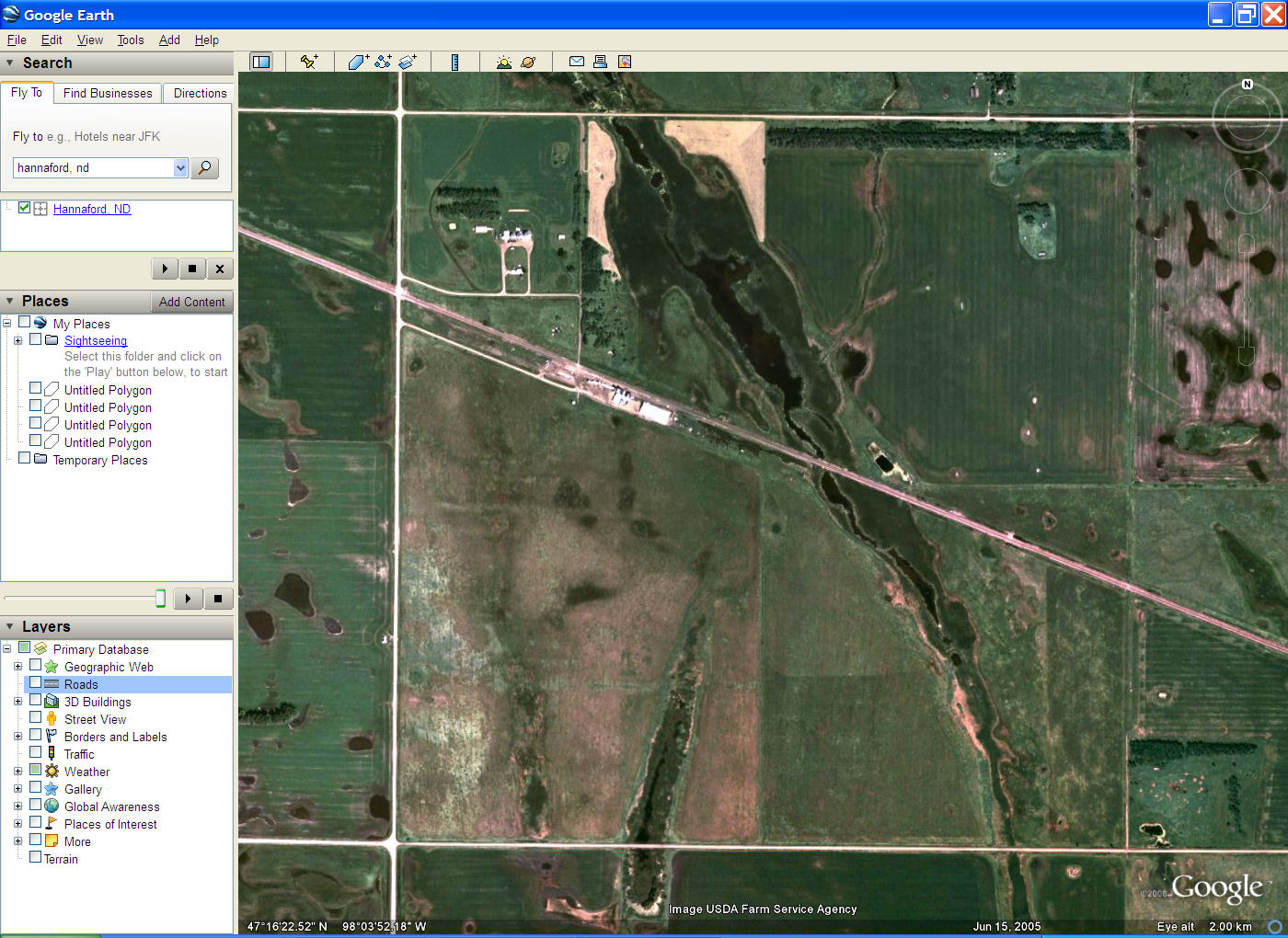Expand the Borders and Labels node
The height and width of the screenshot is (938, 1288).
tap(17, 737)
